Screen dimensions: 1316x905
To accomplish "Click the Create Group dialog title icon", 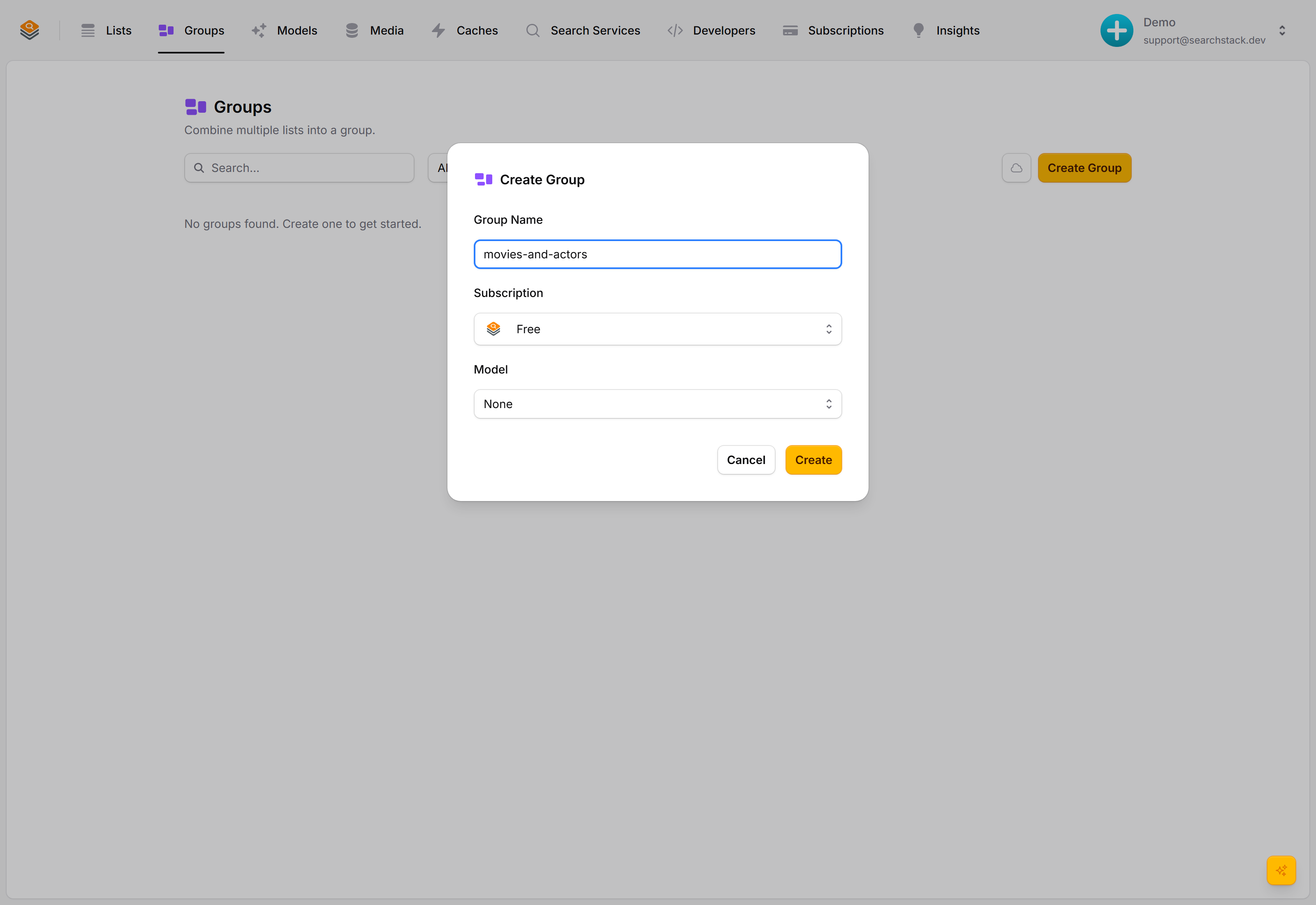I will [484, 180].
